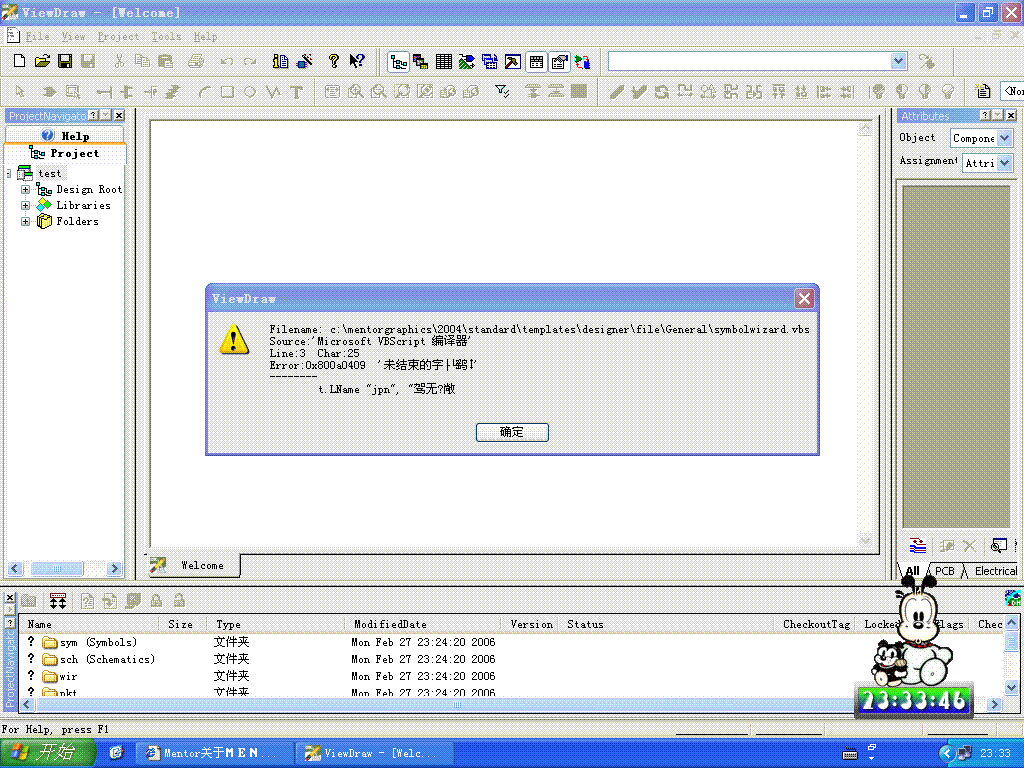The image size is (1024, 768).
Task: Select the test project tree item
Action: point(50,173)
